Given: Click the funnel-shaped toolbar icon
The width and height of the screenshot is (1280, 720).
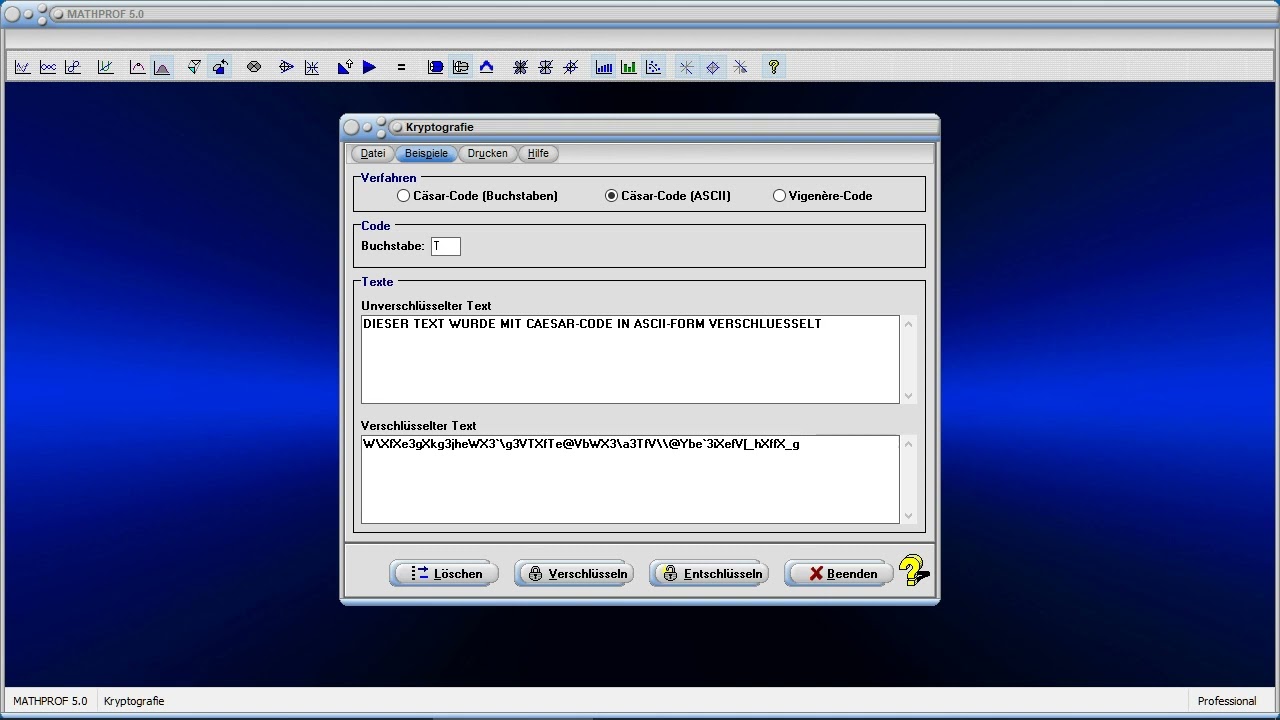Looking at the screenshot, I should (x=194, y=67).
